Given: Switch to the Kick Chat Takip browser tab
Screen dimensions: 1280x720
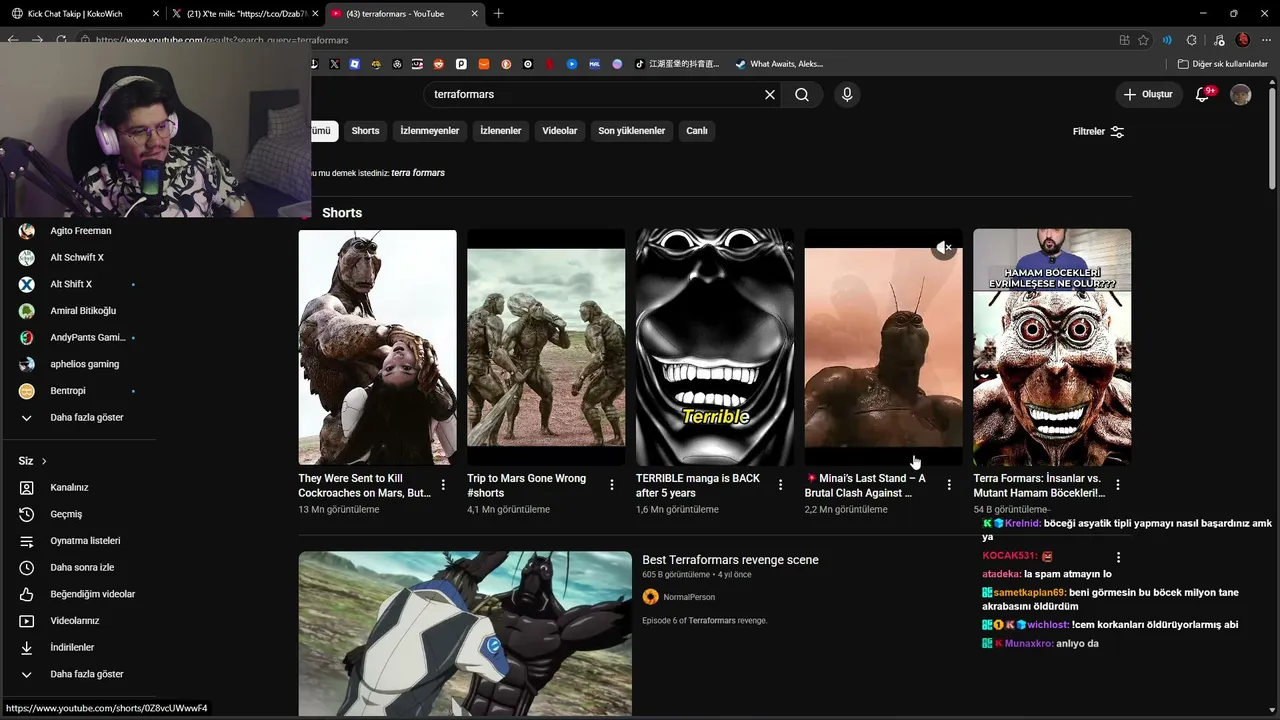Looking at the screenshot, I should (x=84, y=14).
